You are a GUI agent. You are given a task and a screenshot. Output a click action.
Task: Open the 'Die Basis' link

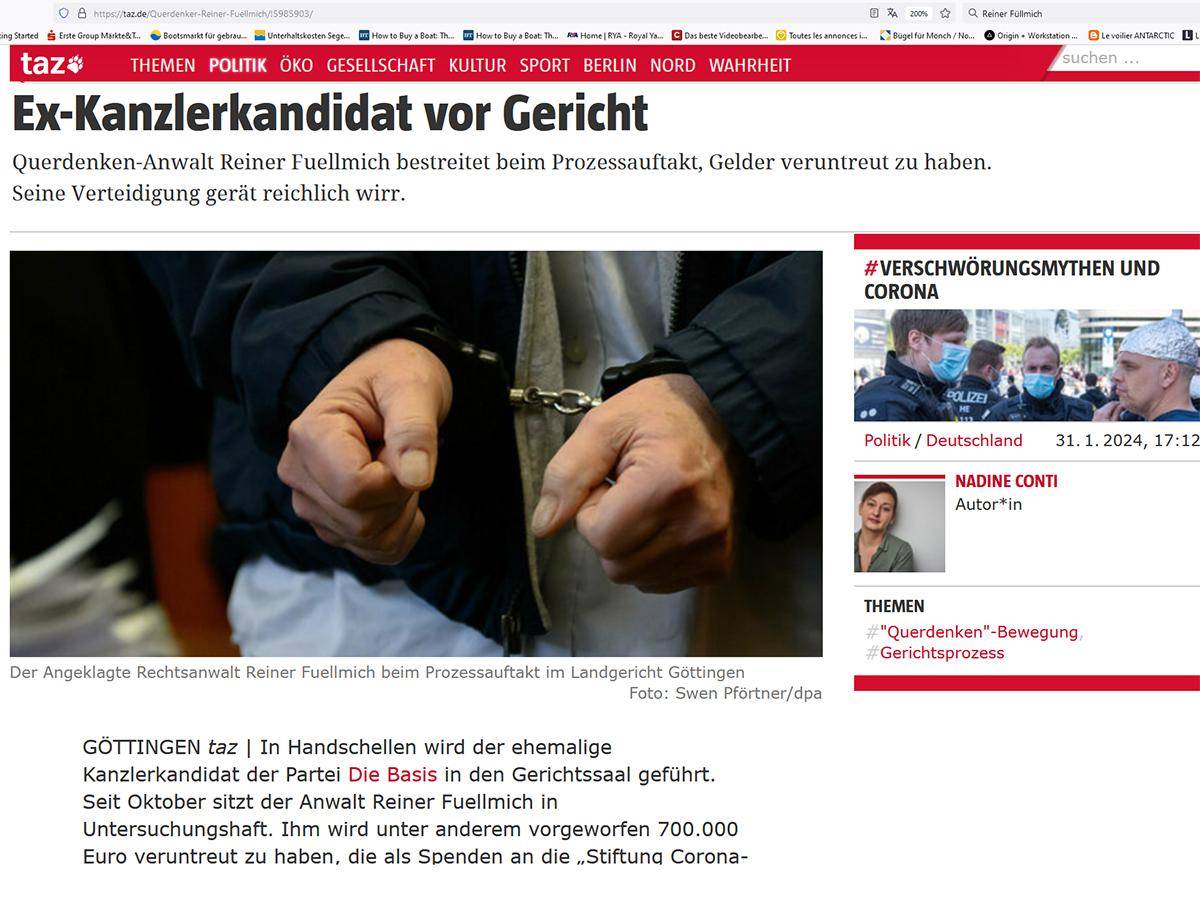[x=393, y=774]
